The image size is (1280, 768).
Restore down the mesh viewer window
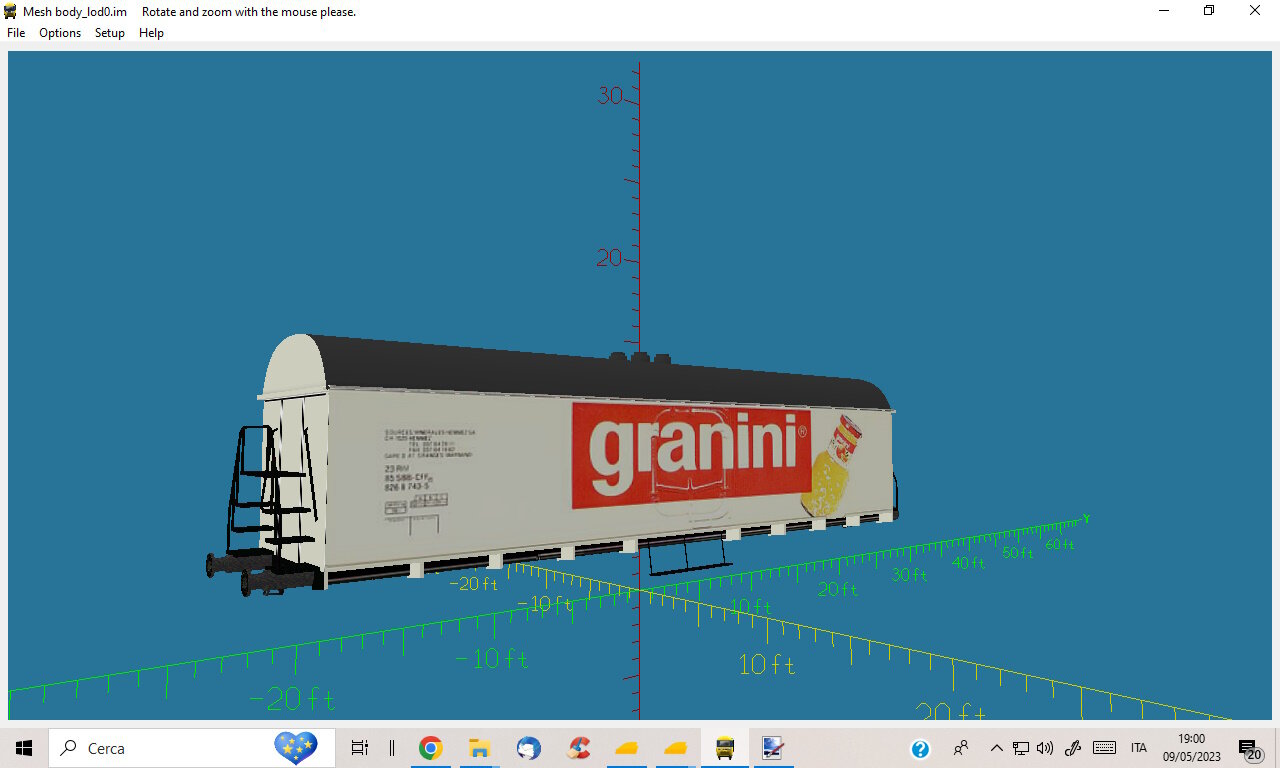(x=1209, y=11)
